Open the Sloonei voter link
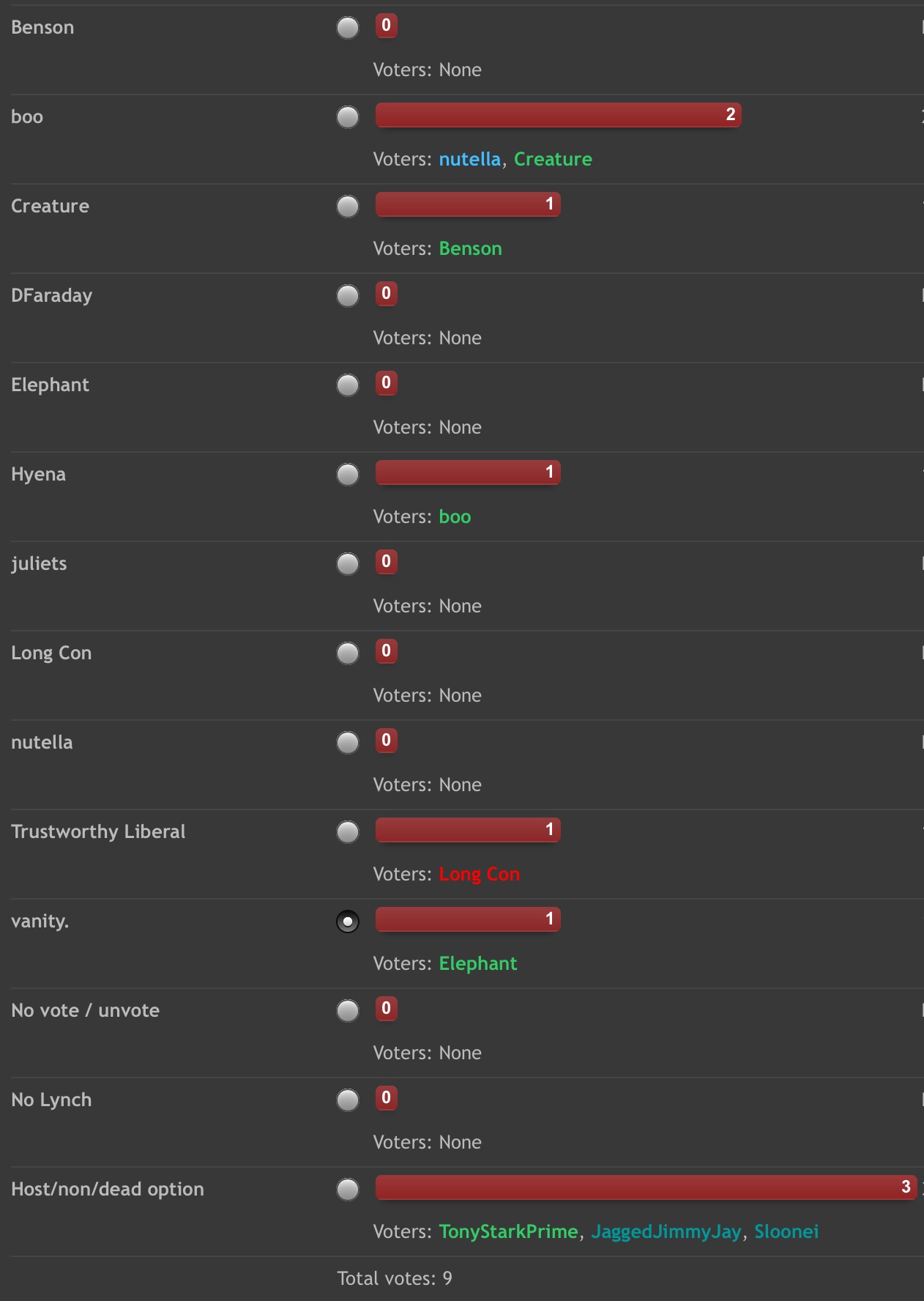Image resolution: width=924 pixels, height=1301 pixels. (786, 1232)
